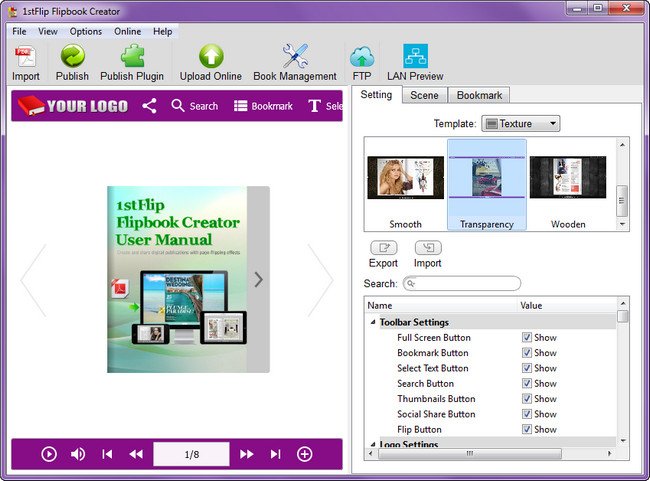Click the Name column header
This screenshot has height=481, width=650.
(x=441, y=306)
